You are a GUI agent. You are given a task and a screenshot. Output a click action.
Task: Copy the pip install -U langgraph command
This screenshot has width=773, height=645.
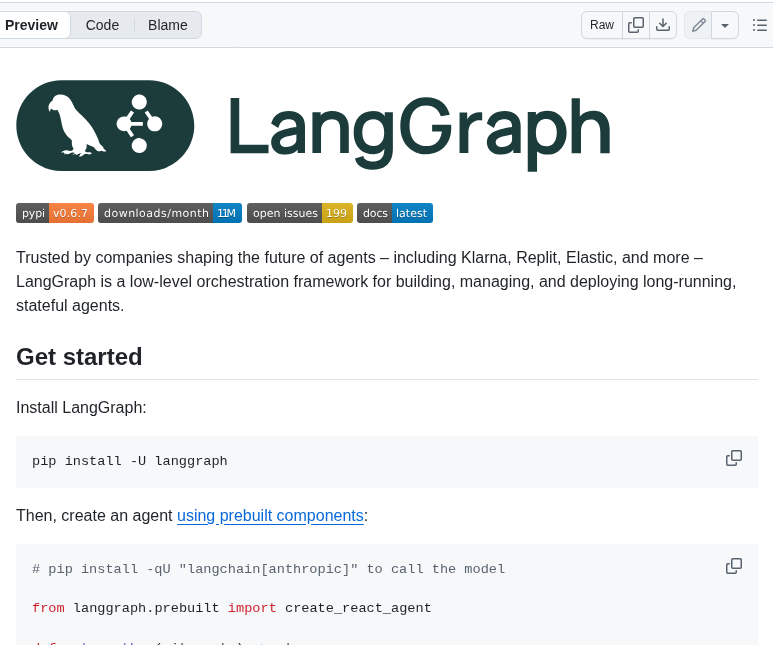coord(734,458)
